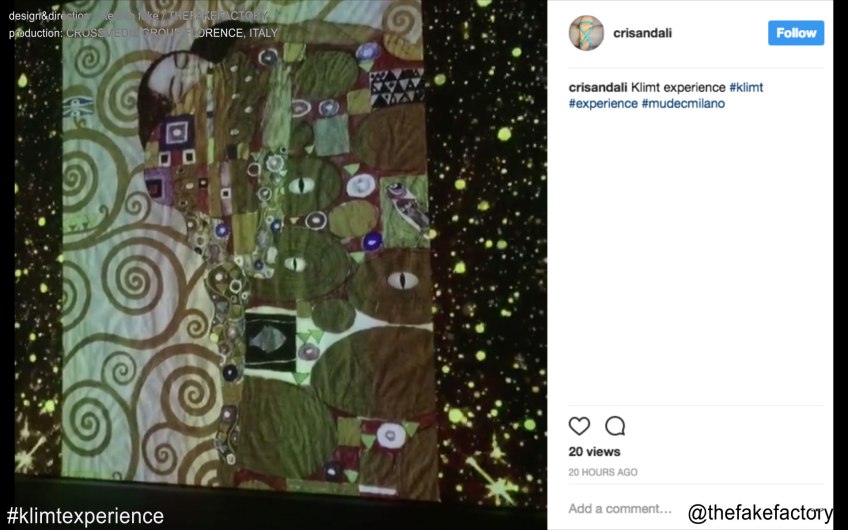Like the post with the heart icon
The height and width of the screenshot is (530, 848).
point(579,426)
